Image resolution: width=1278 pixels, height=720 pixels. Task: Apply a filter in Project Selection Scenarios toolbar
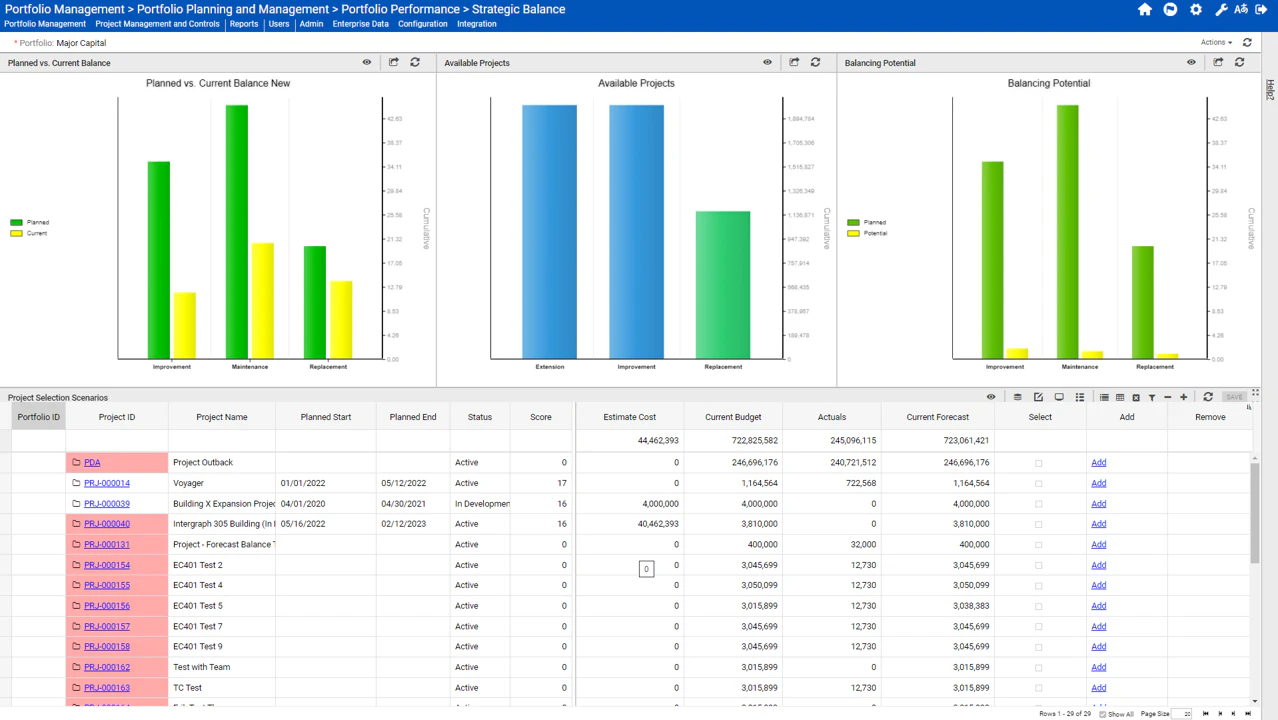point(1152,397)
